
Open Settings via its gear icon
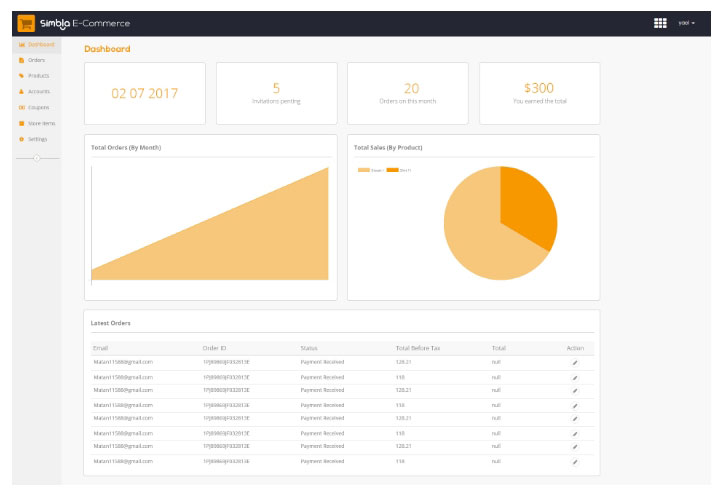coord(21,139)
